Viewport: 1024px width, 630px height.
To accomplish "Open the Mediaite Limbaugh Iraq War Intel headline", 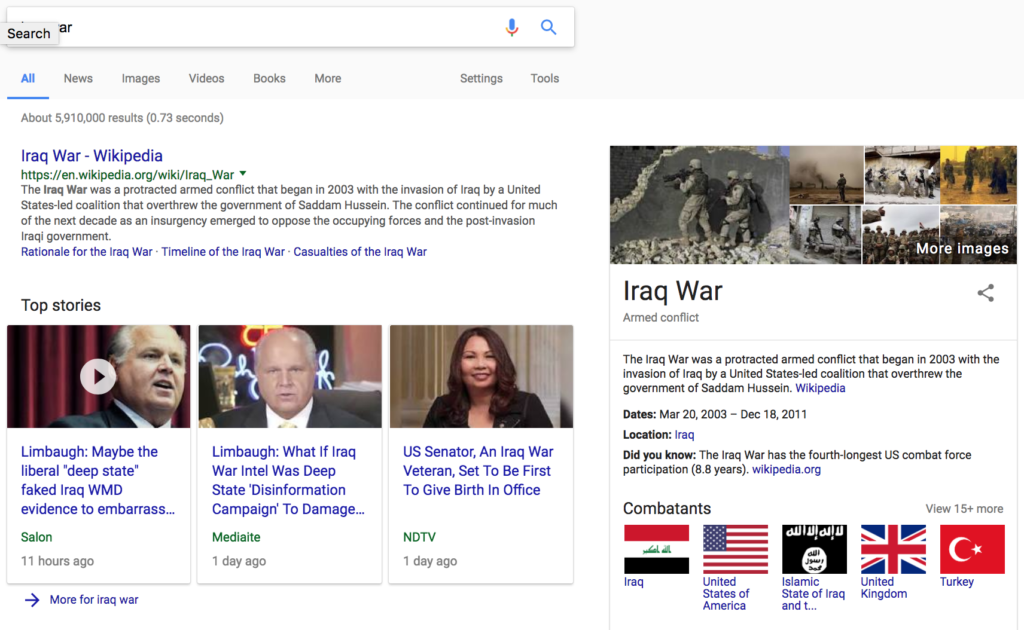I will pos(288,480).
